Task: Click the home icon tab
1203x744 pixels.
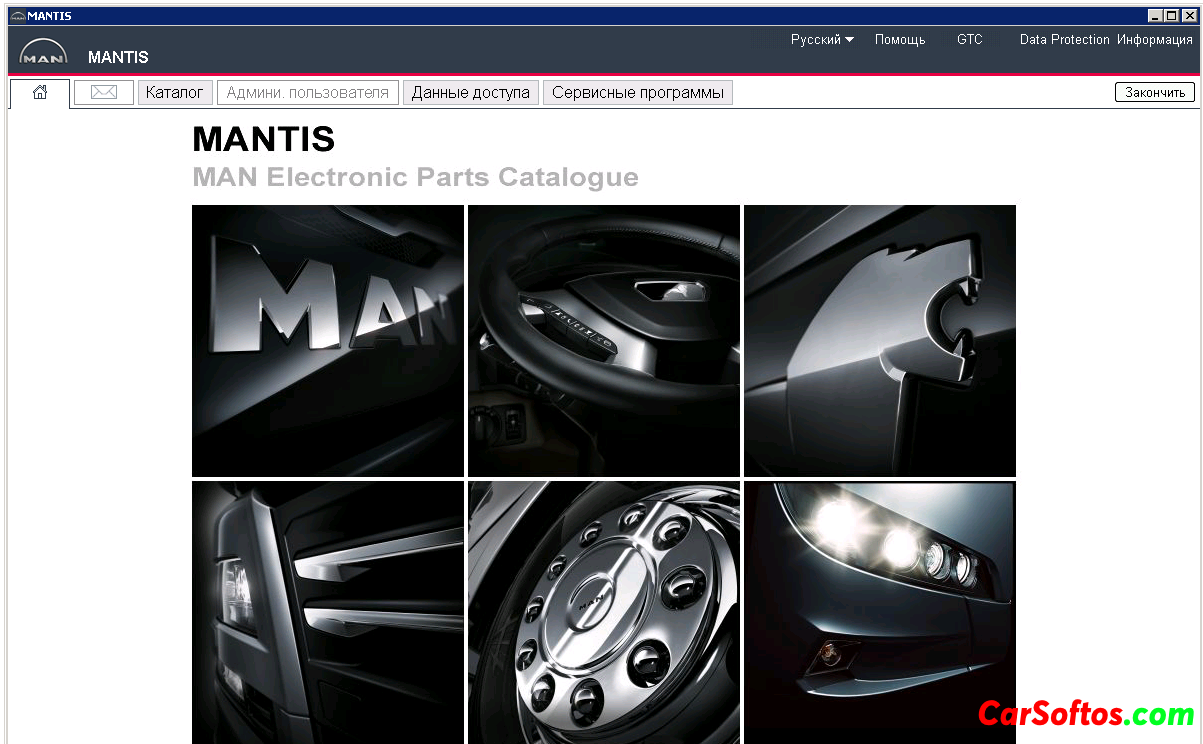Action: pyautogui.click(x=40, y=93)
